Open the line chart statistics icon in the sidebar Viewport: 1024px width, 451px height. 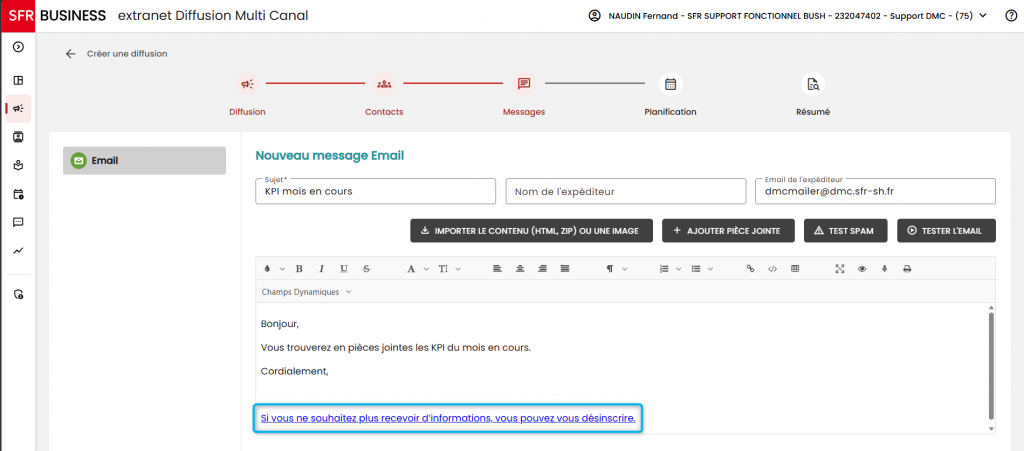[x=18, y=251]
